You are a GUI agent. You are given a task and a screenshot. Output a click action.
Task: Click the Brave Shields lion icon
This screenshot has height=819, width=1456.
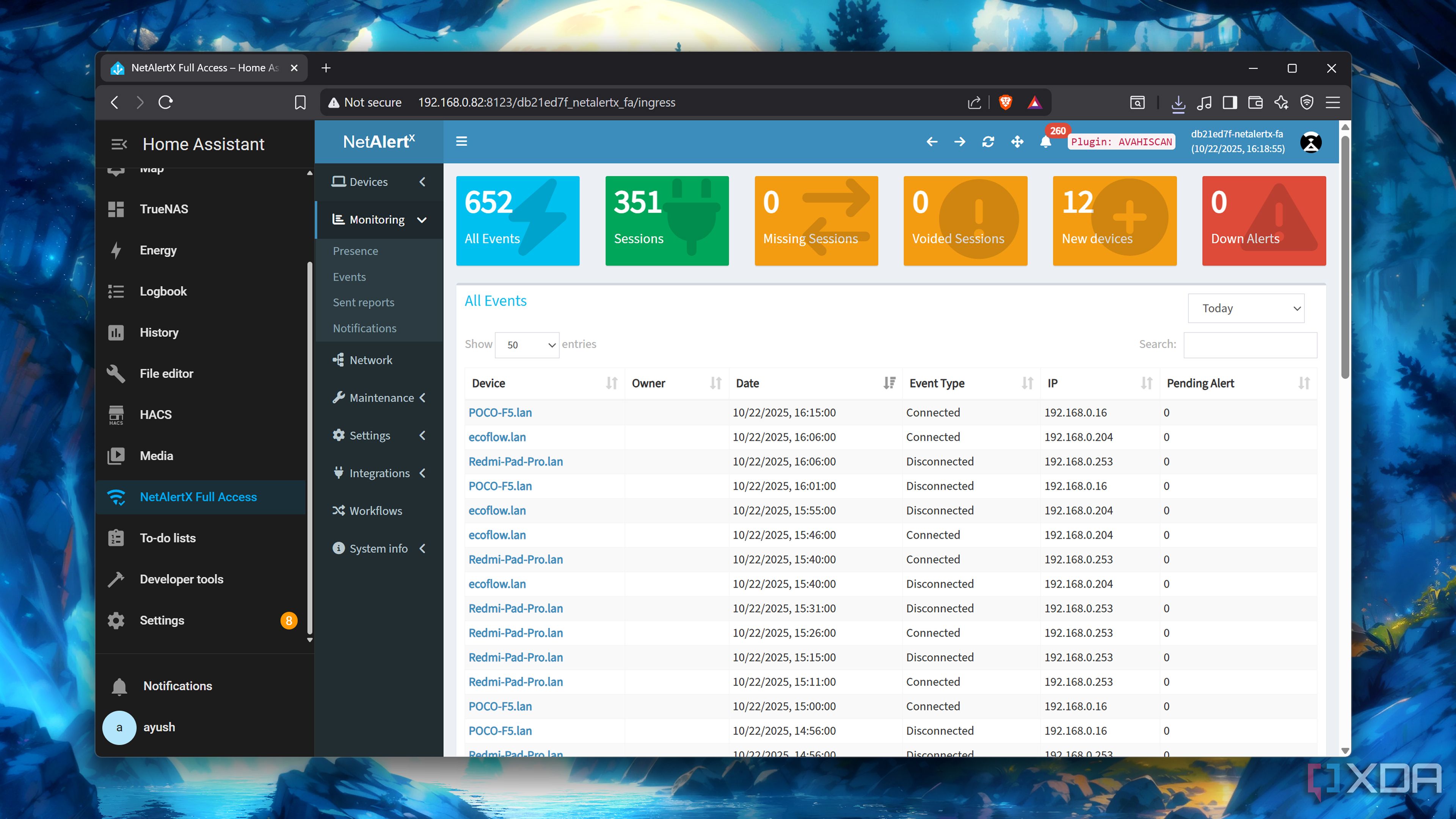[x=1005, y=102]
